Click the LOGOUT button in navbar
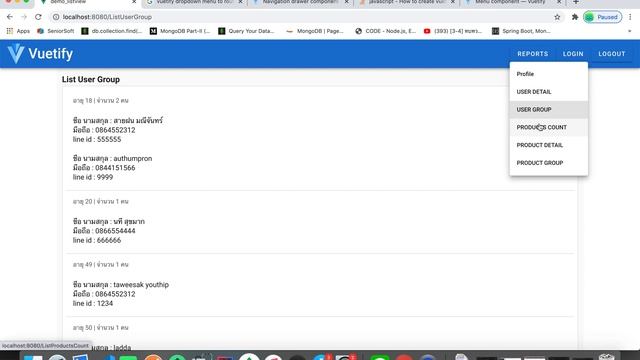The image size is (640, 360). coord(611,54)
